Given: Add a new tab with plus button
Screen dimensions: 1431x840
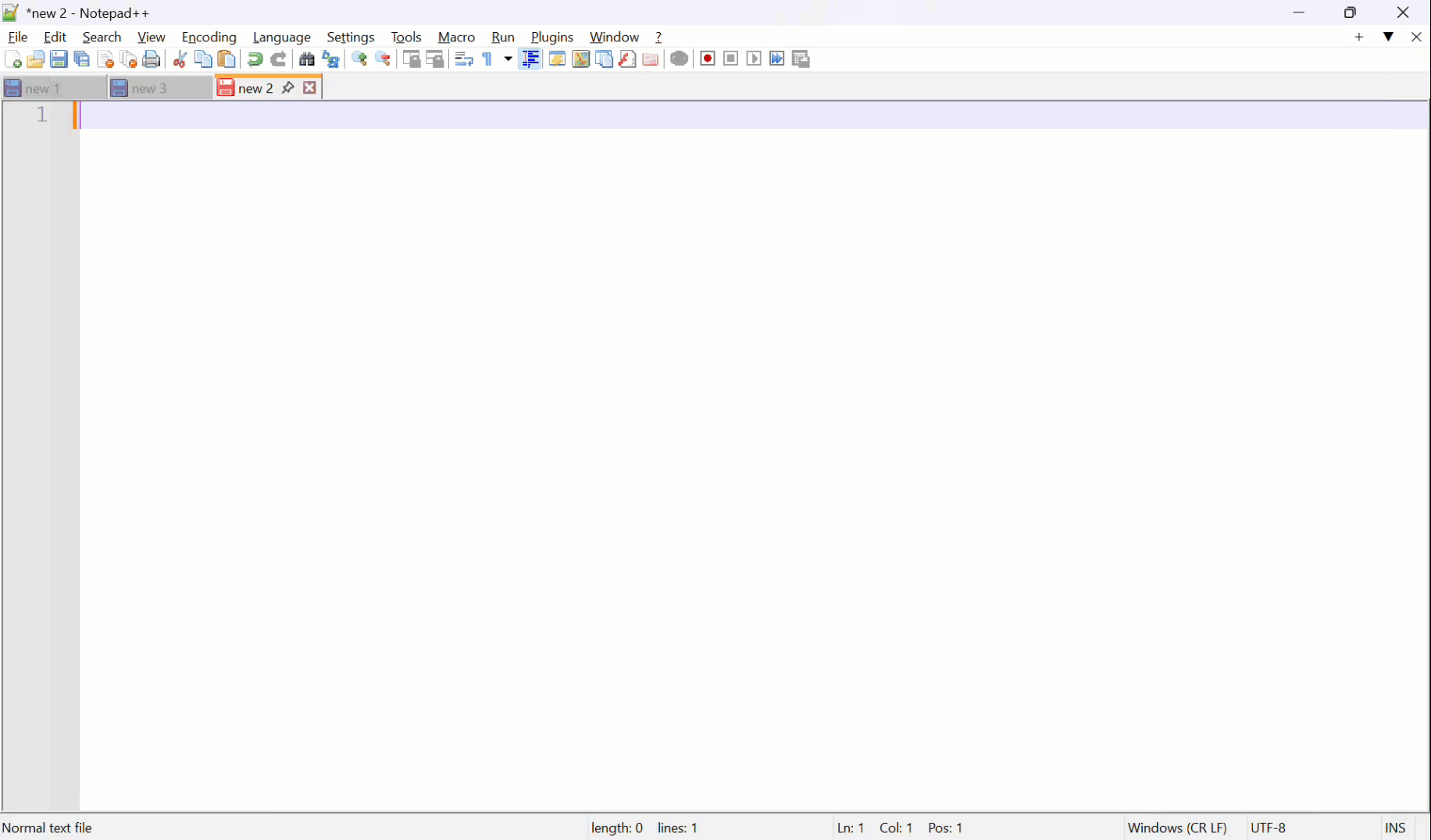Looking at the screenshot, I should 1359,37.
